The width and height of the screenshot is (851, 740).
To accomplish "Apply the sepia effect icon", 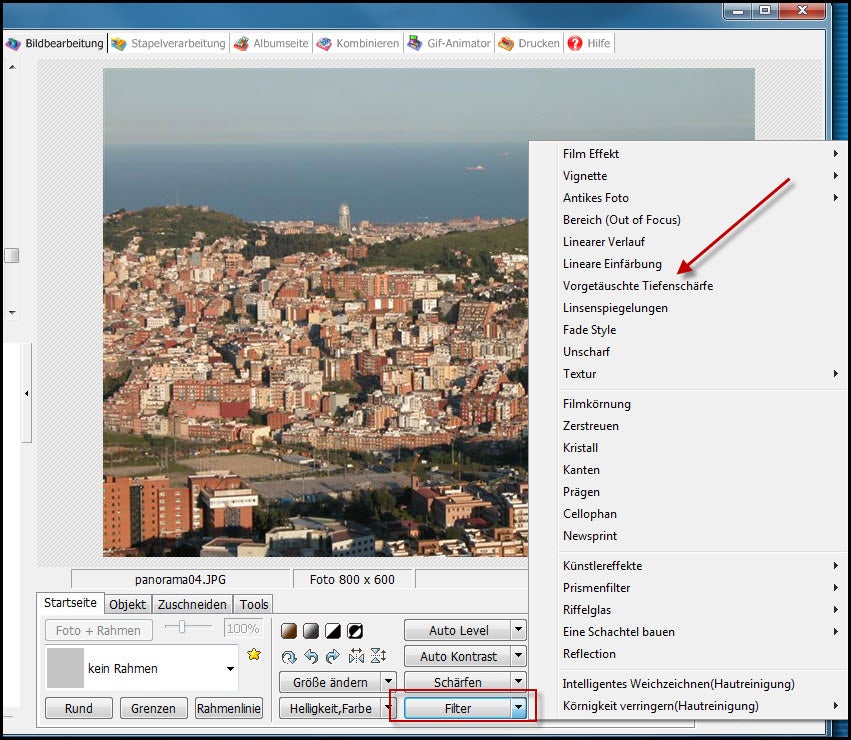I will pyautogui.click(x=289, y=631).
